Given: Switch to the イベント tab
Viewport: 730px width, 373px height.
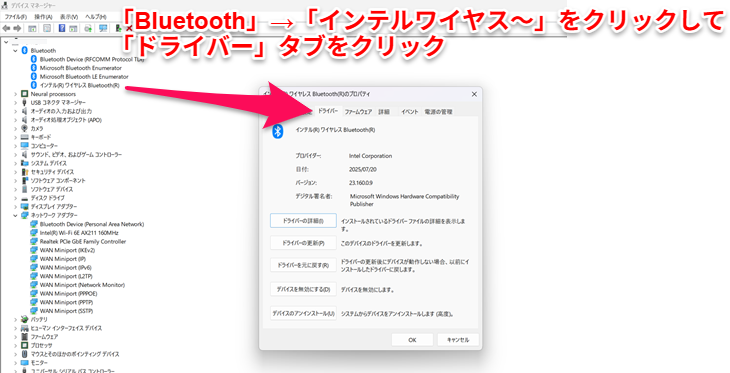Looking at the screenshot, I should click(x=410, y=112).
